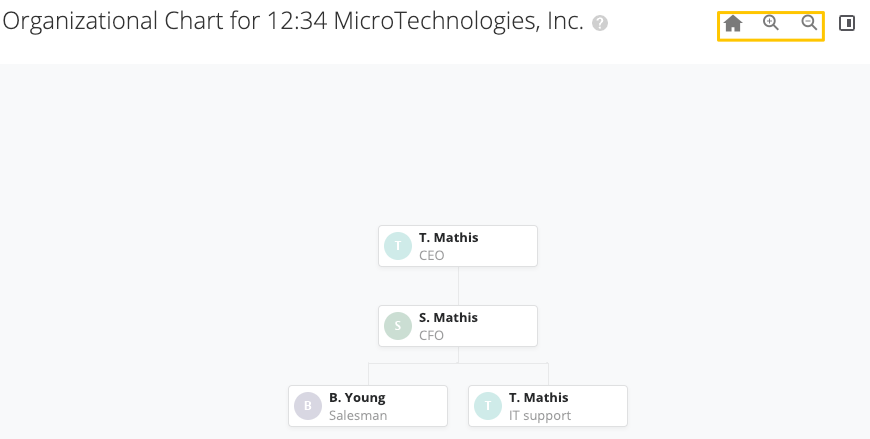Select the S. Mathis name
This screenshot has width=870, height=439.
tap(448, 318)
